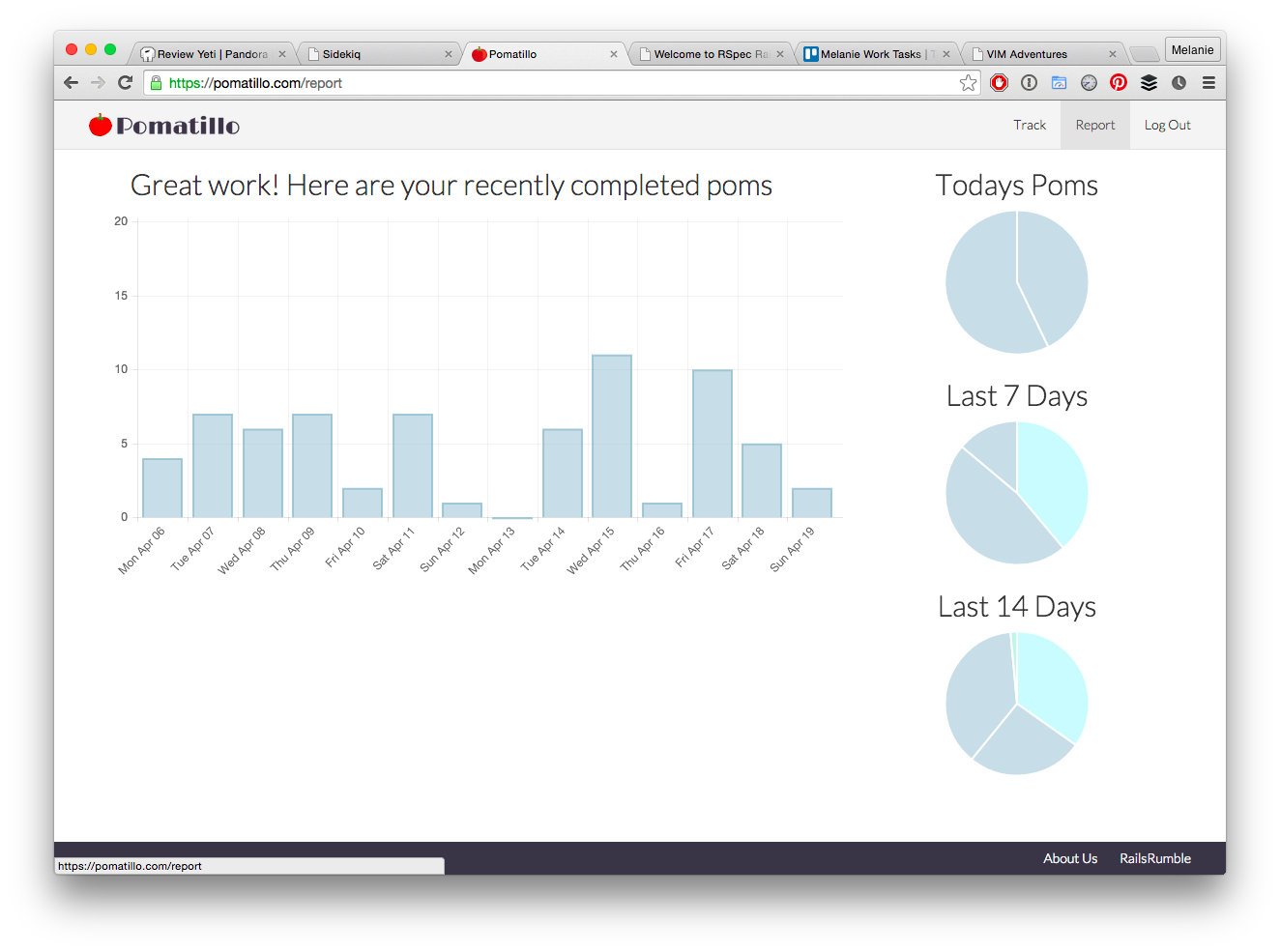Switch to Welcome to RSpec tab
The width and height of the screenshot is (1280, 952).
pyautogui.click(x=711, y=54)
